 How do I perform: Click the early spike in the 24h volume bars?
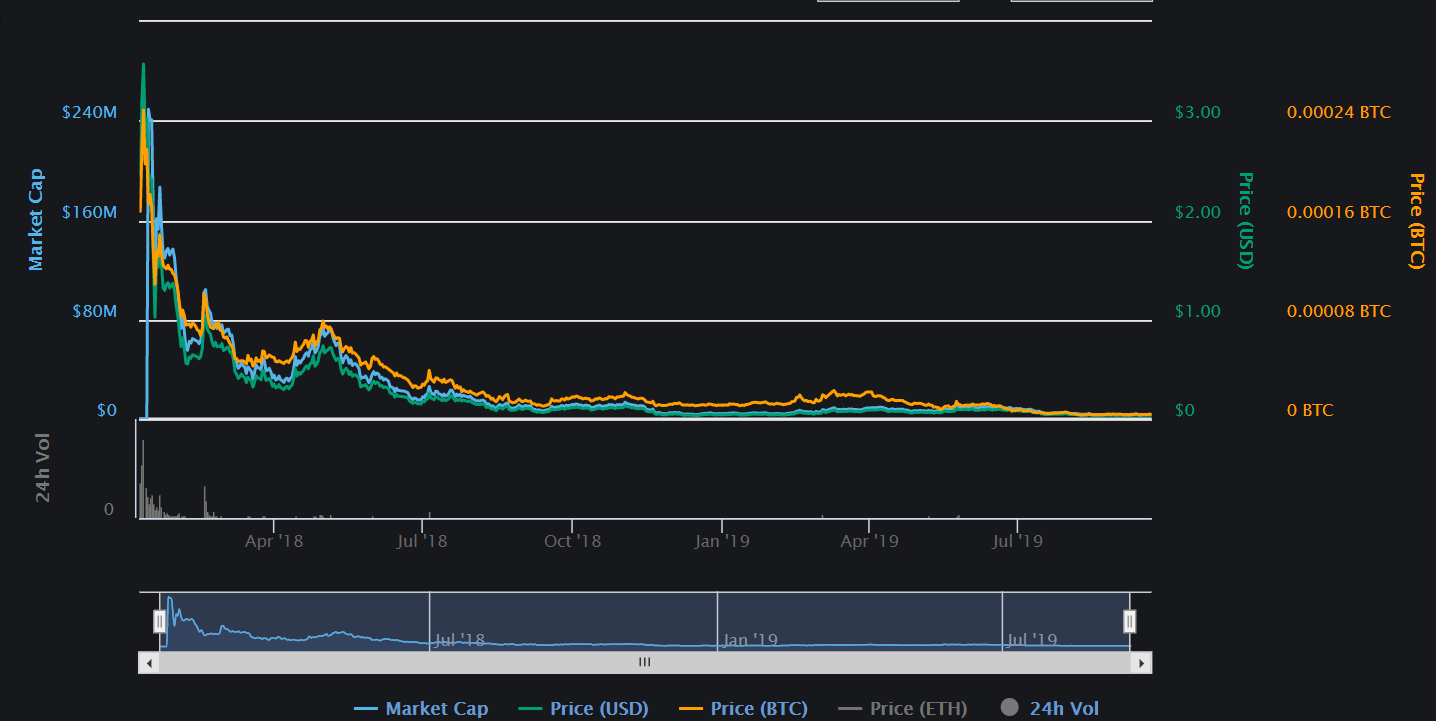[142, 478]
